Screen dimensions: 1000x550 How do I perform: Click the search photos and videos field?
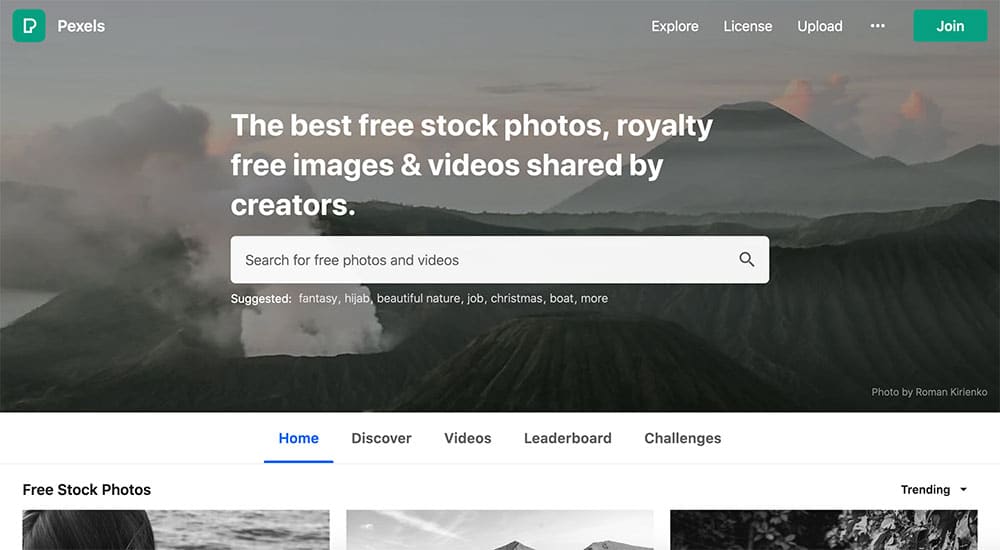tap(499, 260)
